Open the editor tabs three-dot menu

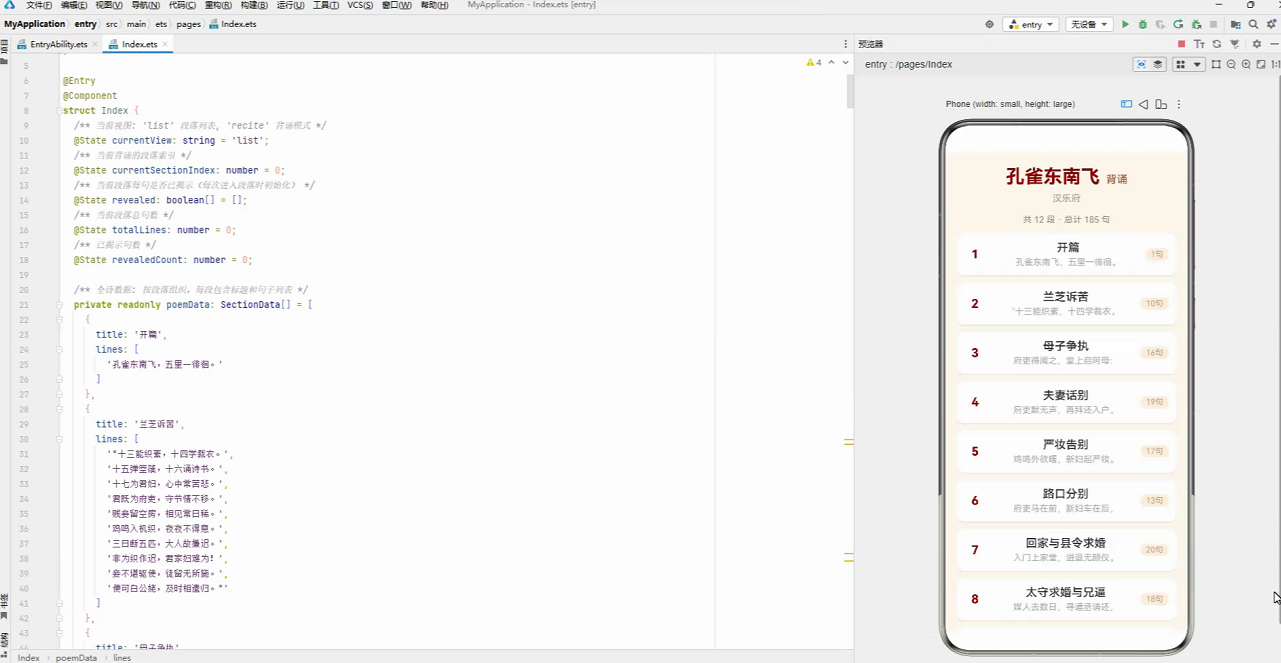[846, 44]
